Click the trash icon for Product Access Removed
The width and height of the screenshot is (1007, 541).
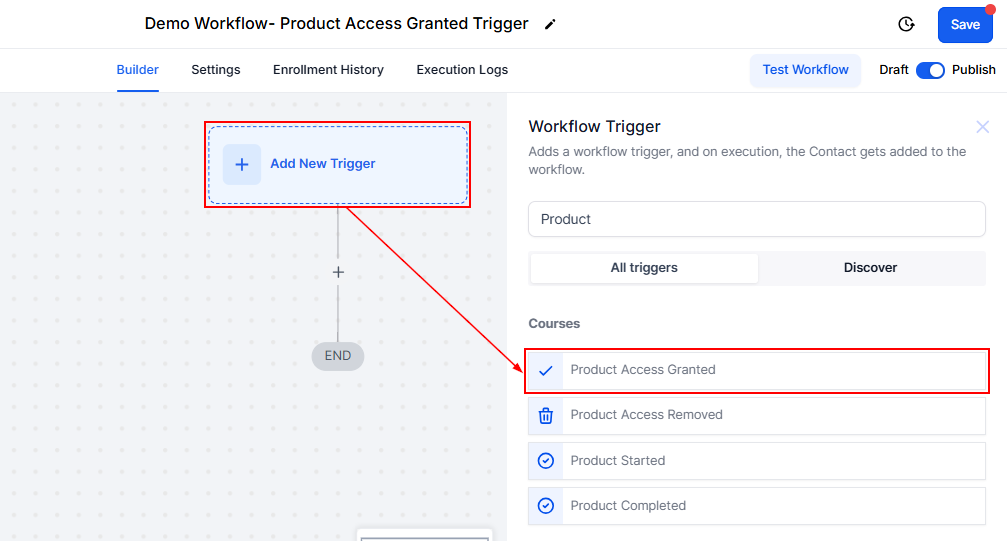coord(546,415)
